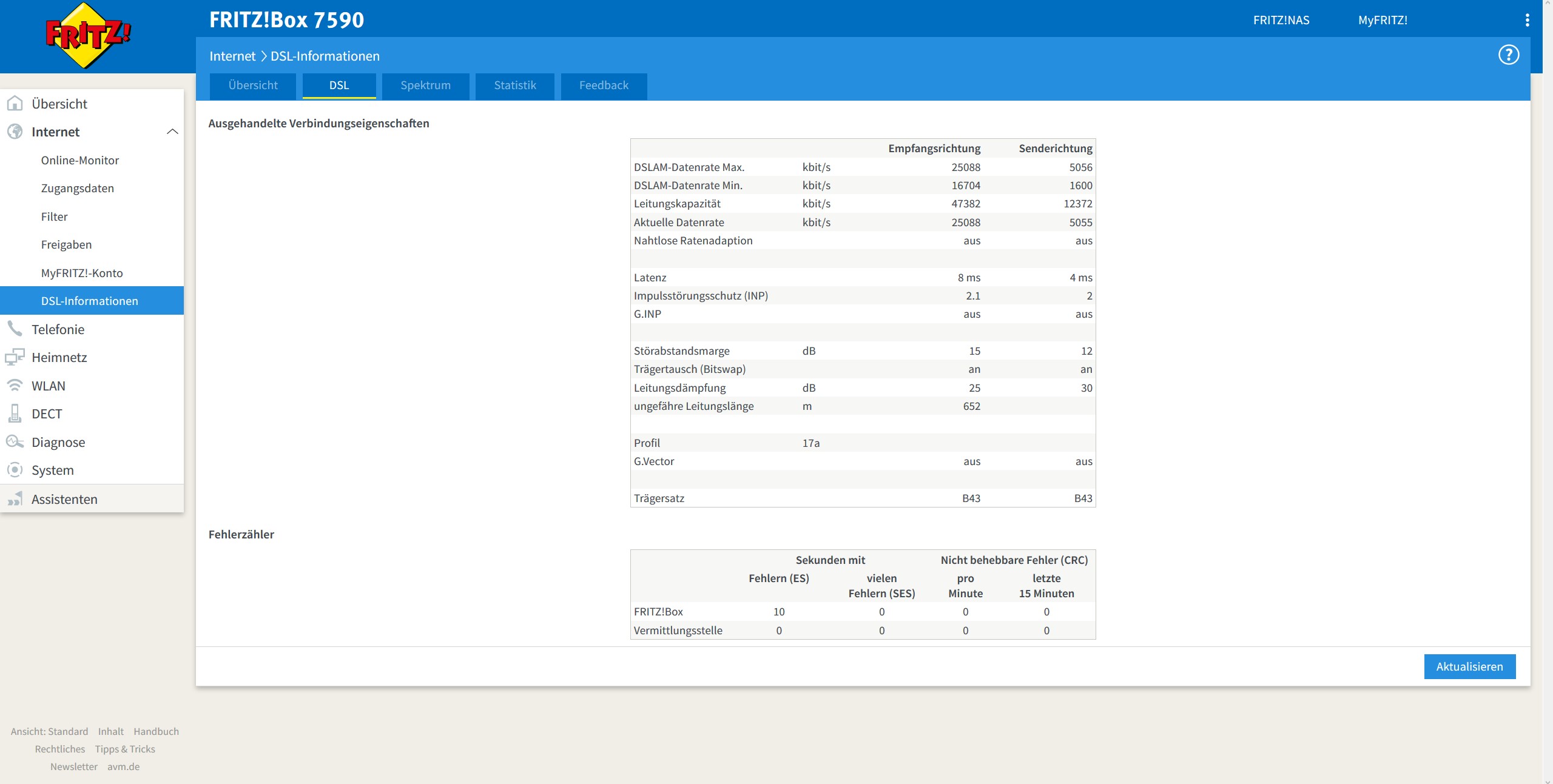Click the Heimnetz network icon
This screenshot has width=1553, height=784.
(x=15, y=357)
